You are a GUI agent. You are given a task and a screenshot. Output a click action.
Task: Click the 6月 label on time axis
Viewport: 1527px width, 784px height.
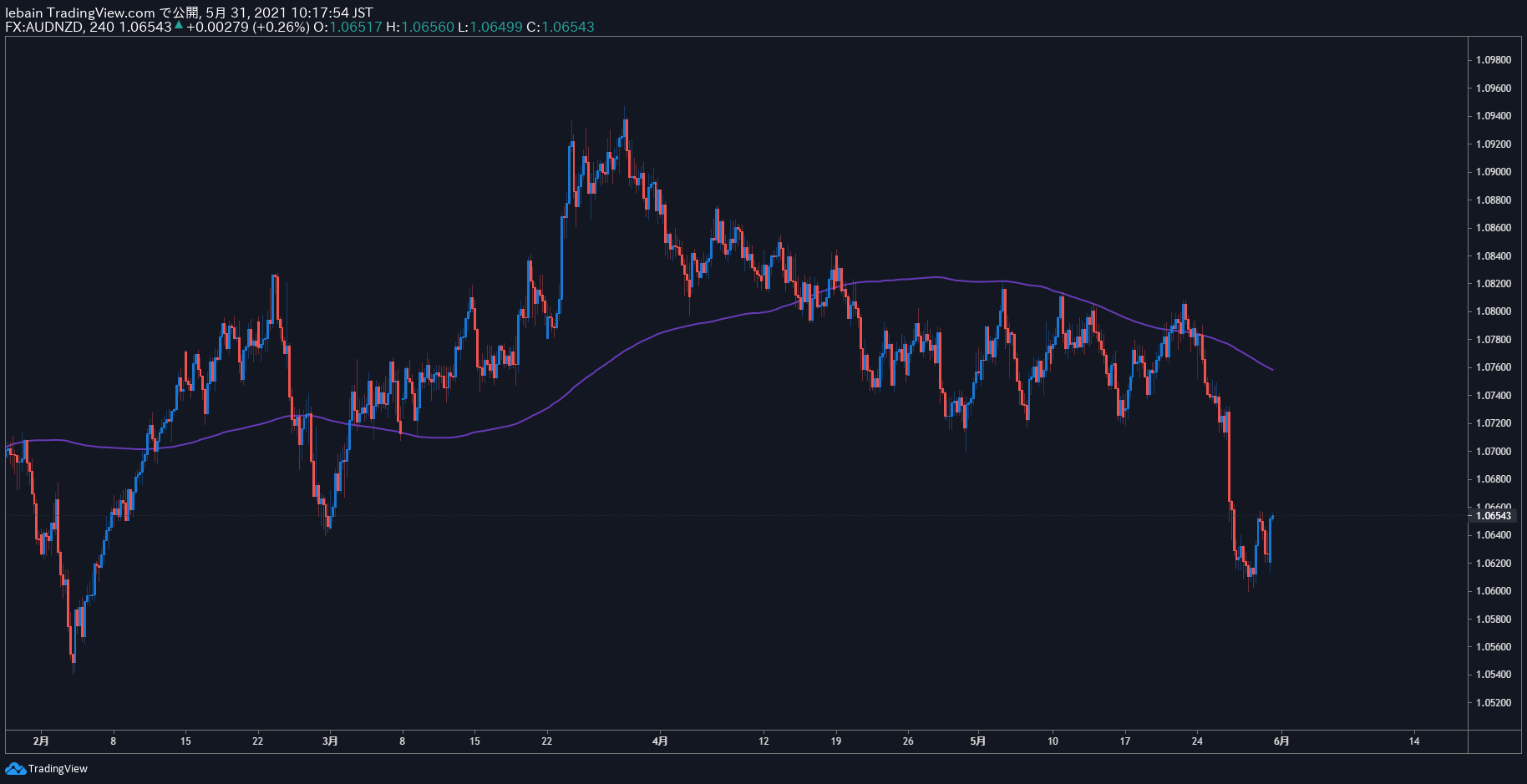1281,741
